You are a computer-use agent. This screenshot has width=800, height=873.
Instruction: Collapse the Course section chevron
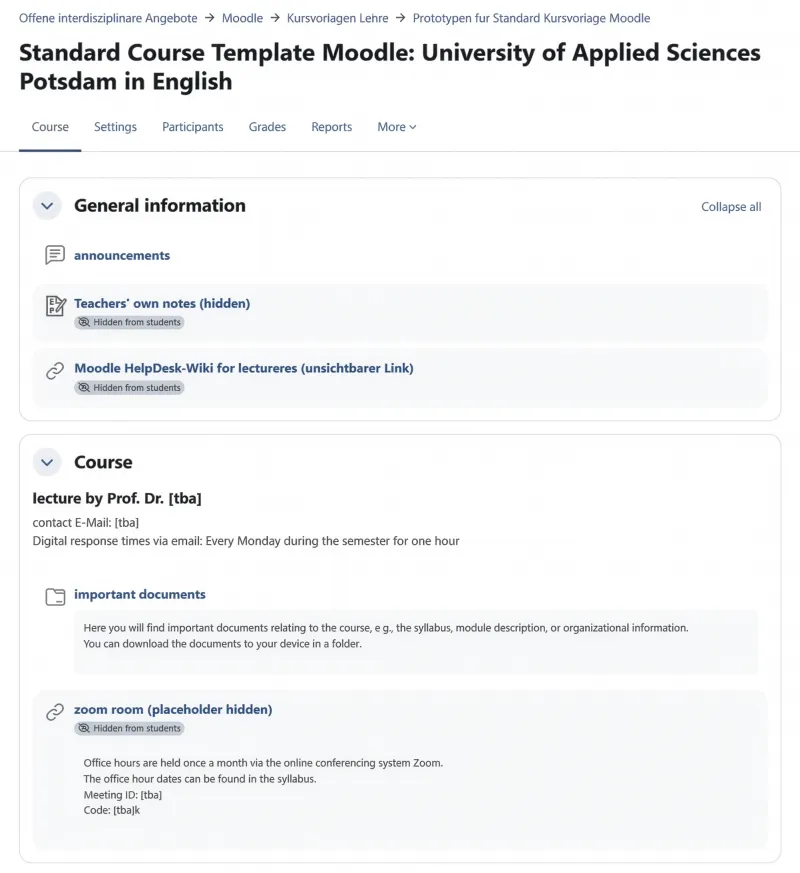(x=47, y=462)
